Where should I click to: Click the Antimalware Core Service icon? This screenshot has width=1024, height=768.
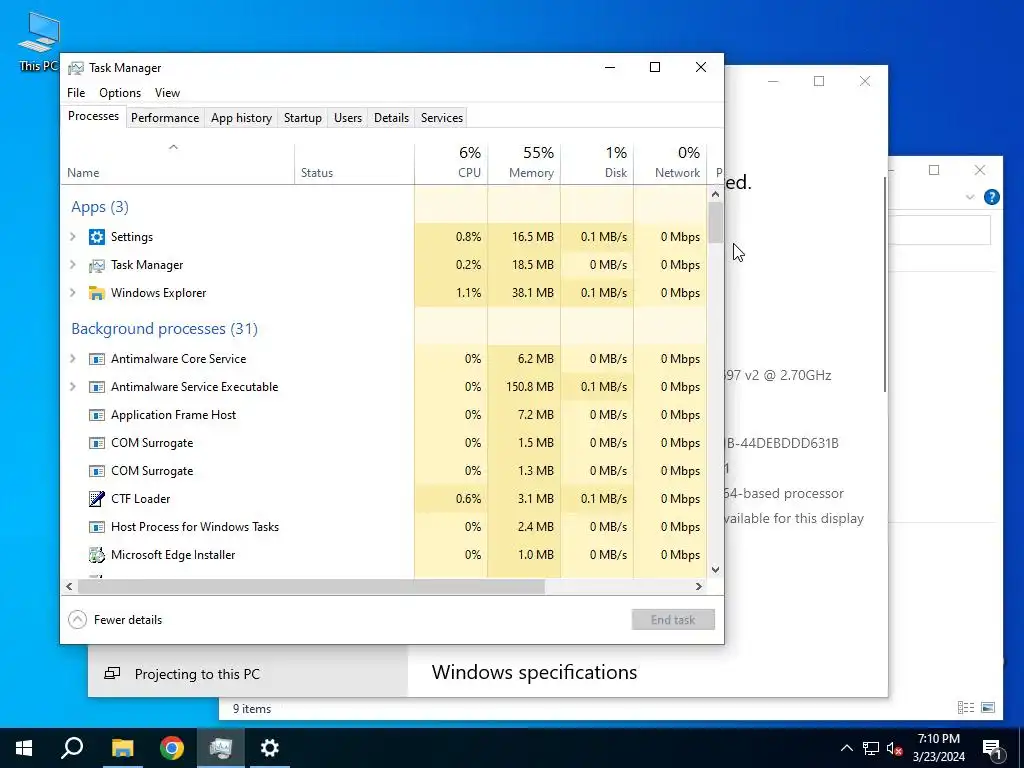coord(97,359)
